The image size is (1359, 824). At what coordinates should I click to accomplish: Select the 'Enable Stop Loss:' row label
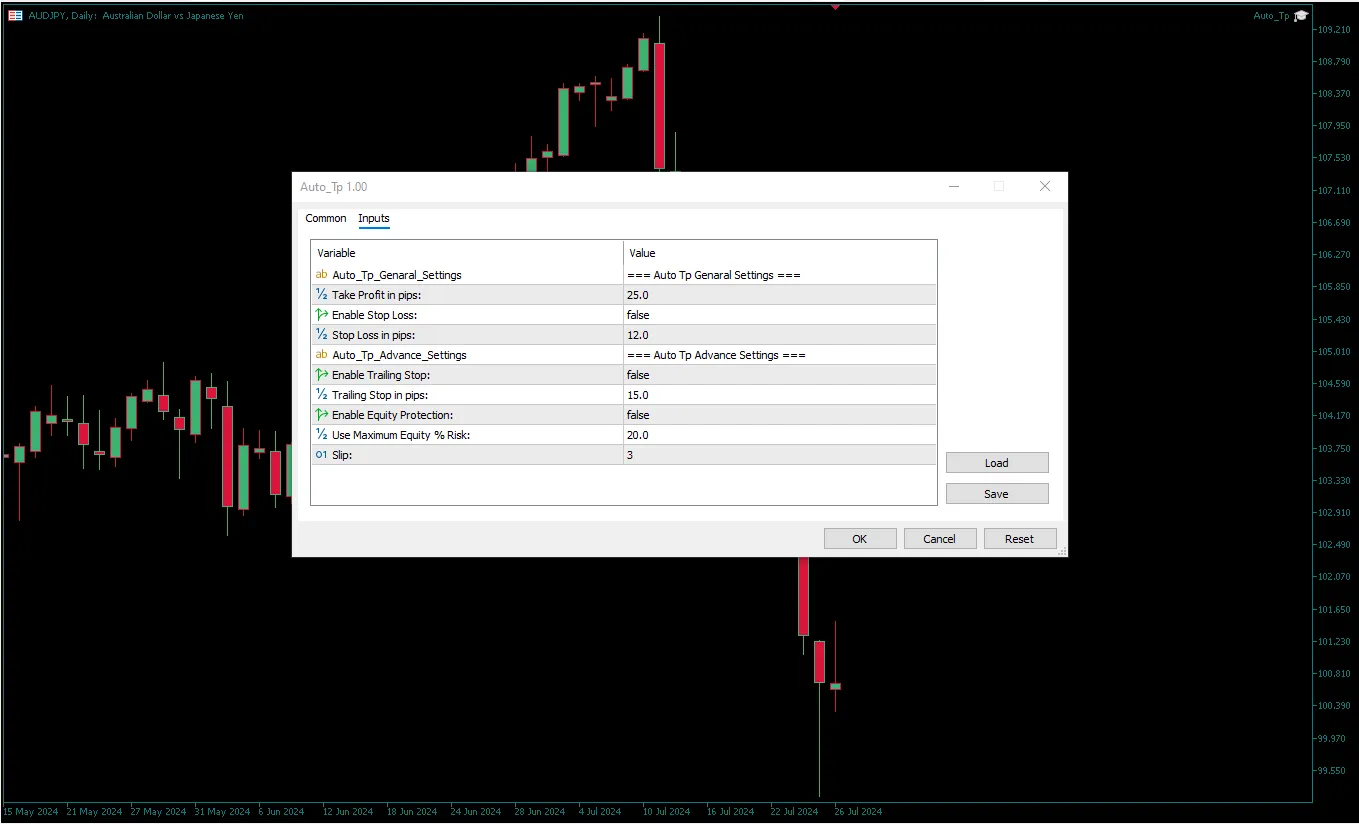pyautogui.click(x=375, y=315)
